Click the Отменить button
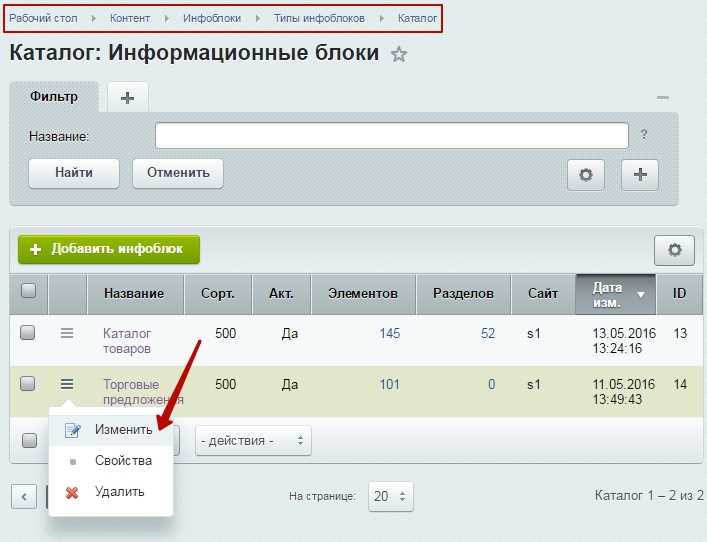The width and height of the screenshot is (707, 542). coord(178,173)
